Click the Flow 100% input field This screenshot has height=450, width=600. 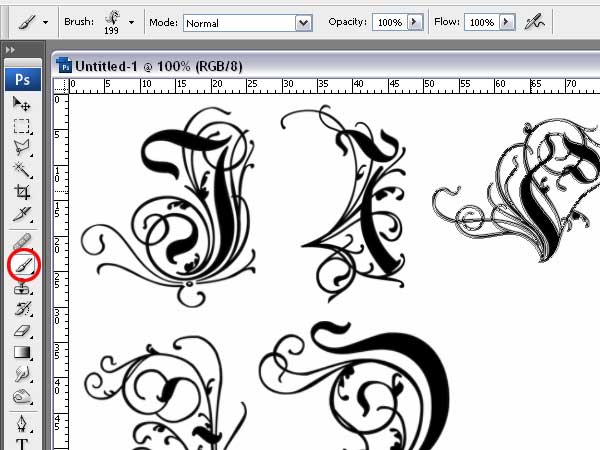(481, 22)
